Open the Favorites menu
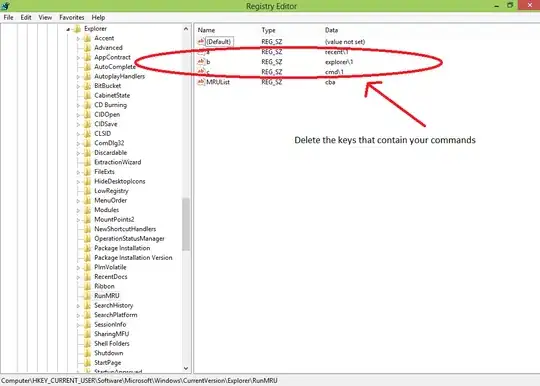This screenshot has width=540, height=386. pos(72,17)
